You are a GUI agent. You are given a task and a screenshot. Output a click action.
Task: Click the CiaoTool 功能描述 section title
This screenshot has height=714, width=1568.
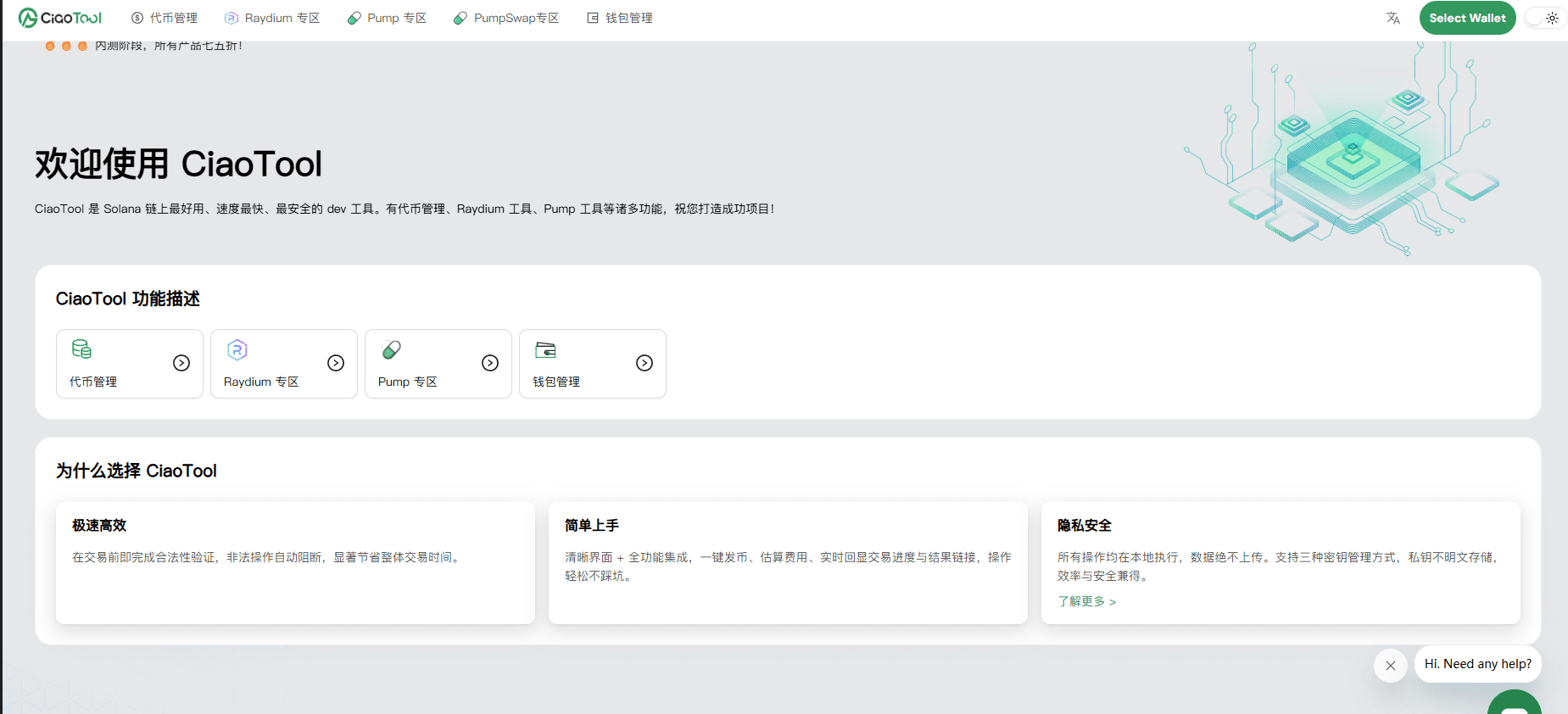pos(128,298)
